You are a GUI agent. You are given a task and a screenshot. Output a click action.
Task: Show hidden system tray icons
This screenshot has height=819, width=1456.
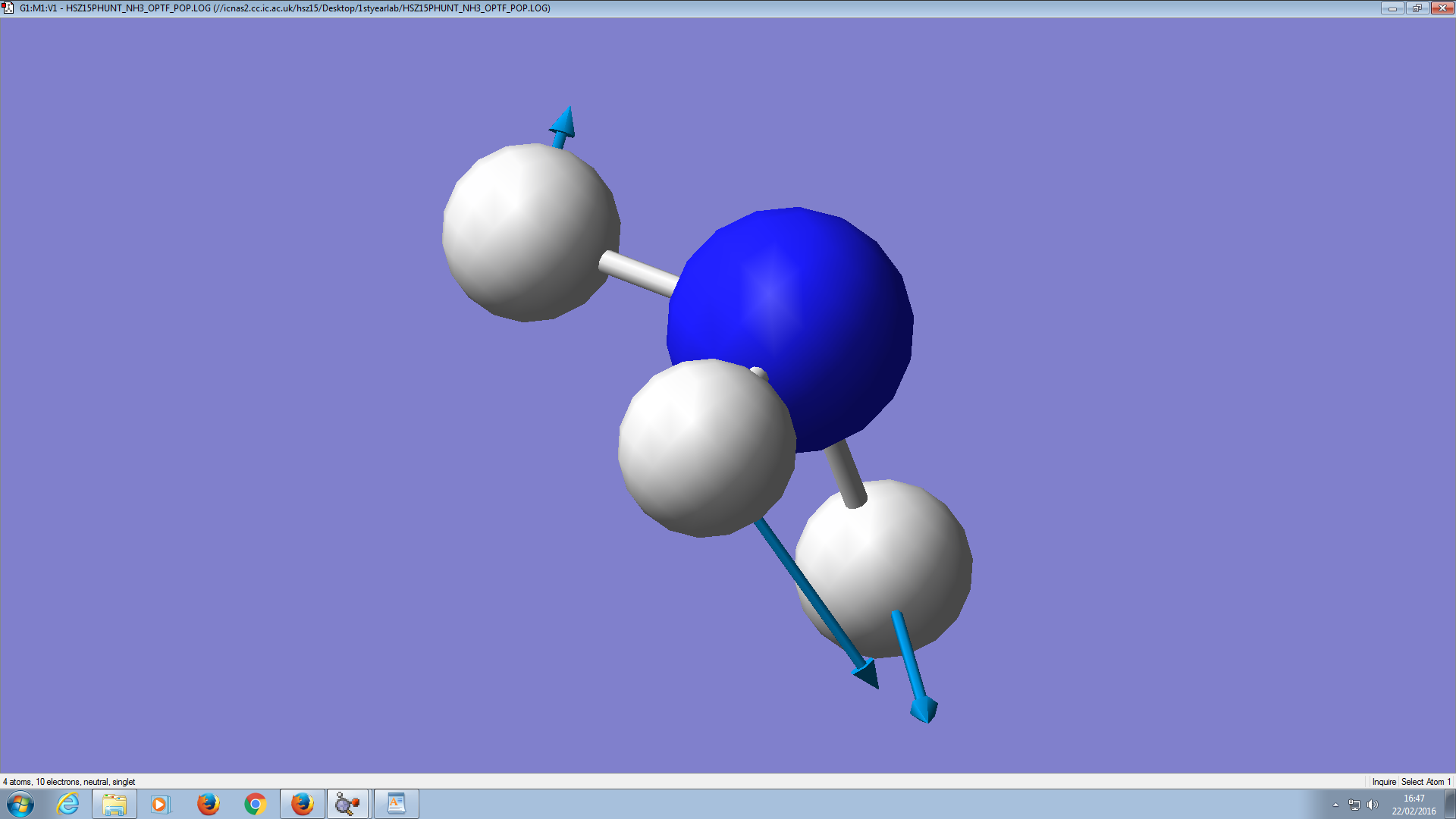tap(1335, 805)
